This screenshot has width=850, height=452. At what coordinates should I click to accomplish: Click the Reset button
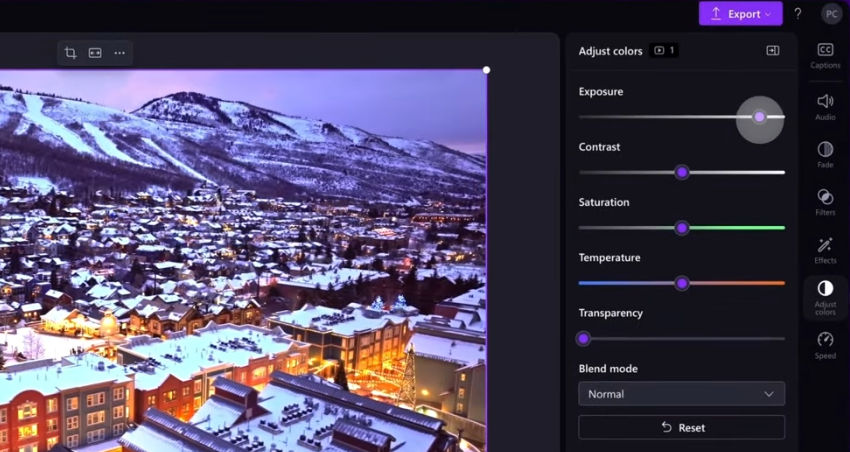[x=681, y=428]
